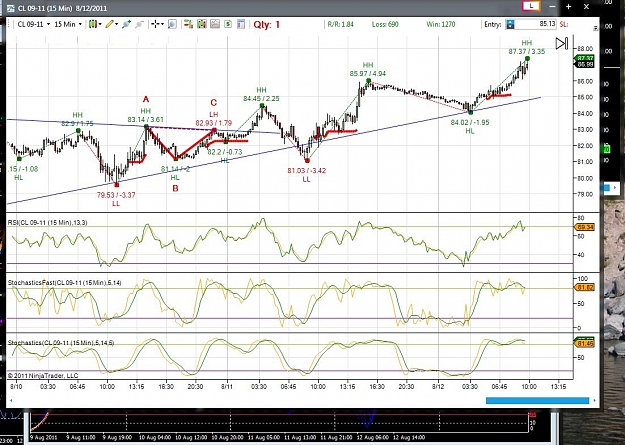The height and width of the screenshot is (445, 625).
Task: Click the Win: 1270 readout
Action: (x=440, y=24)
